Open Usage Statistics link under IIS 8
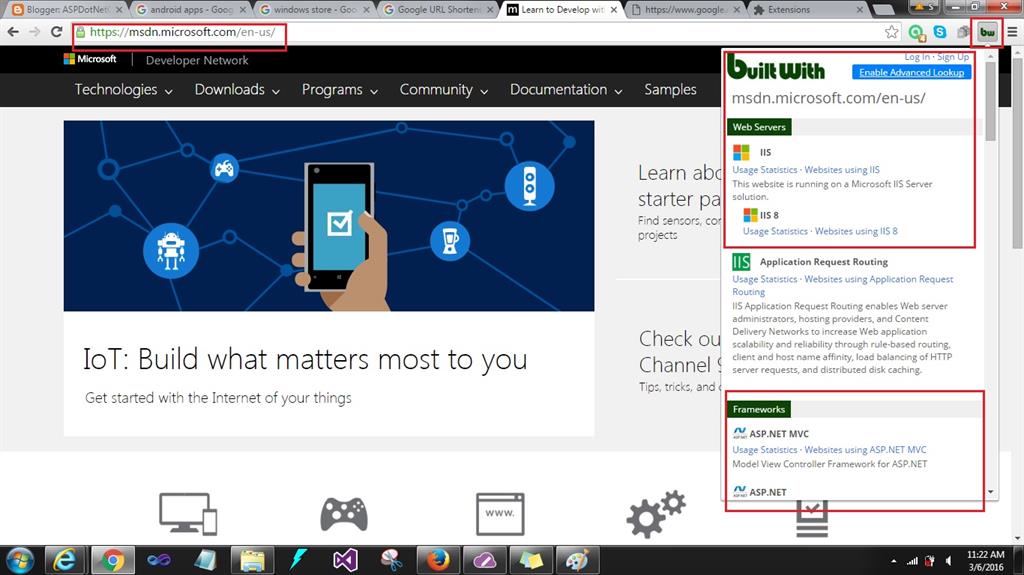1024x575 pixels. pos(775,231)
